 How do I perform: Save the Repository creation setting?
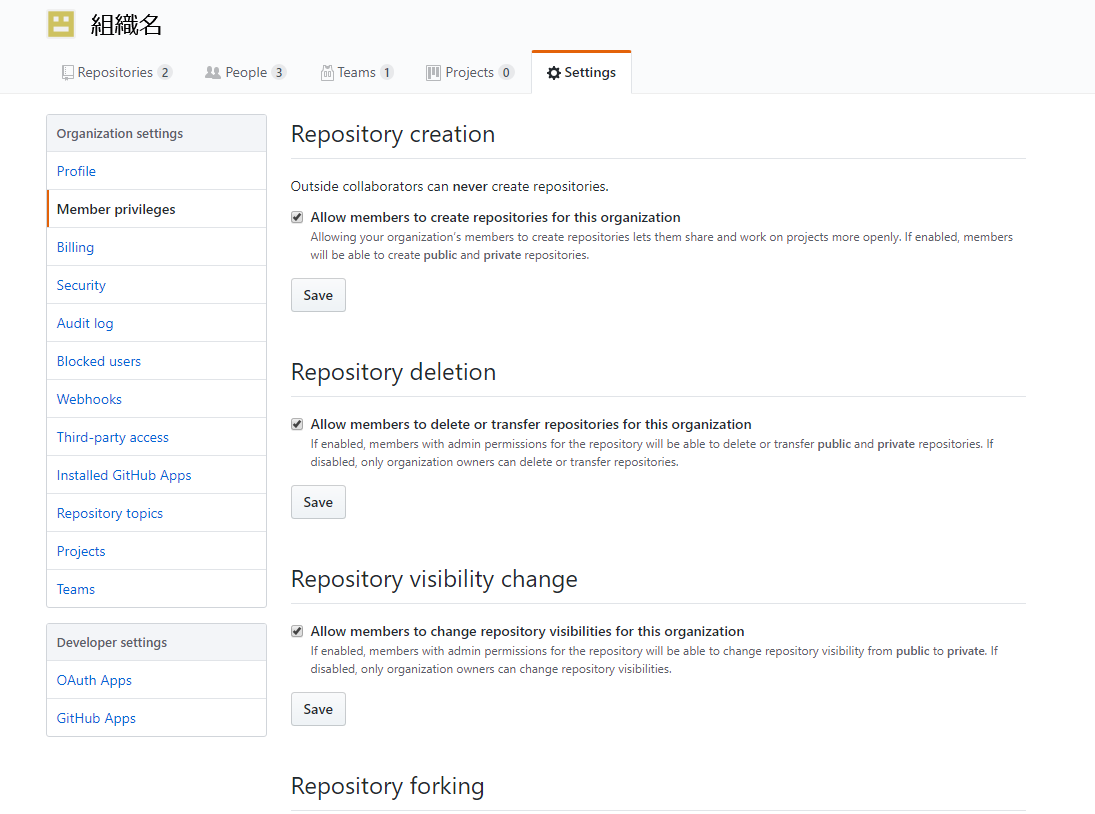coord(318,295)
